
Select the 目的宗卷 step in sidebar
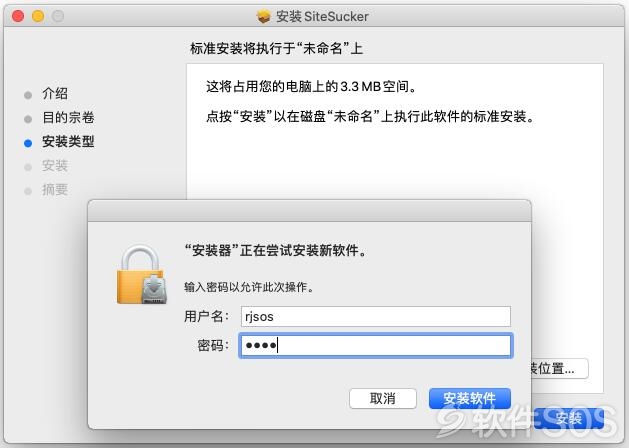tap(68, 118)
